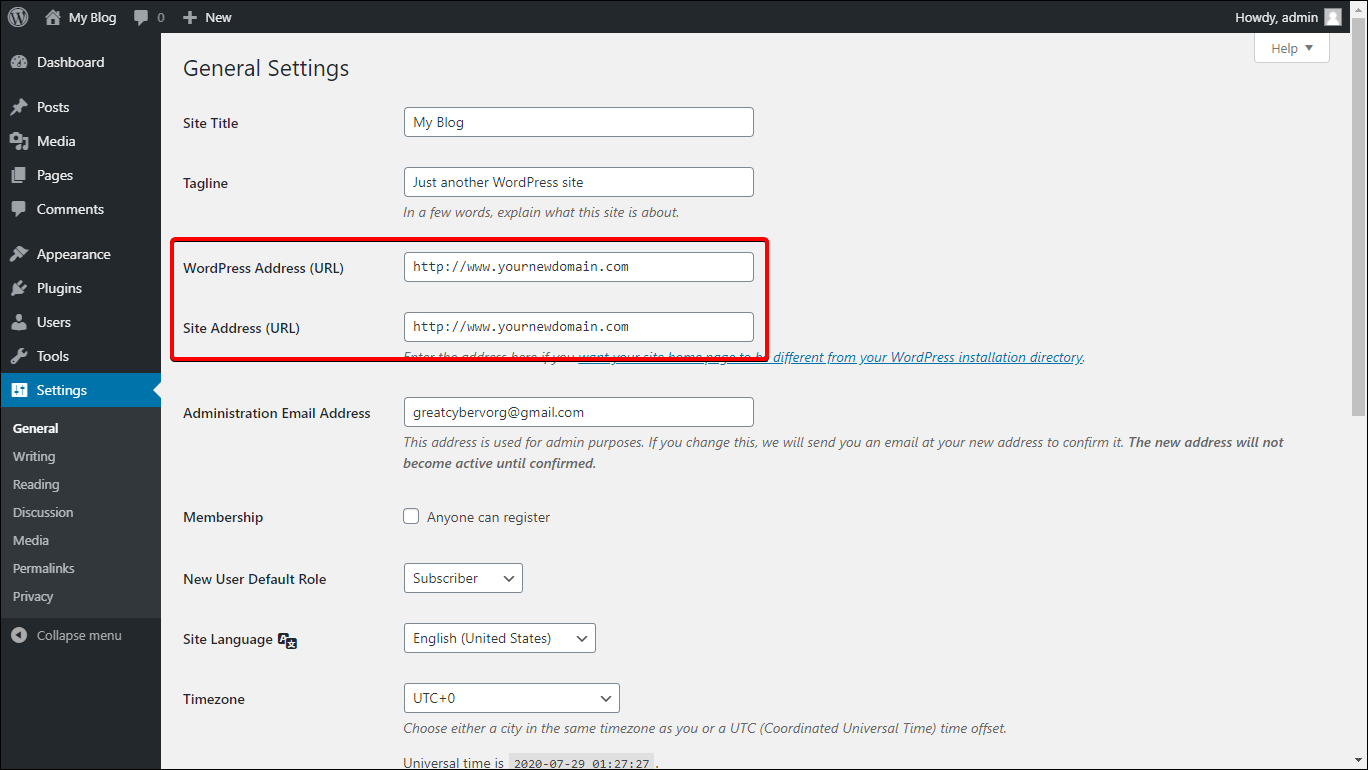Open the Privacy settings submenu
This screenshot has height=770, width=1368.
tap(33, 596)
